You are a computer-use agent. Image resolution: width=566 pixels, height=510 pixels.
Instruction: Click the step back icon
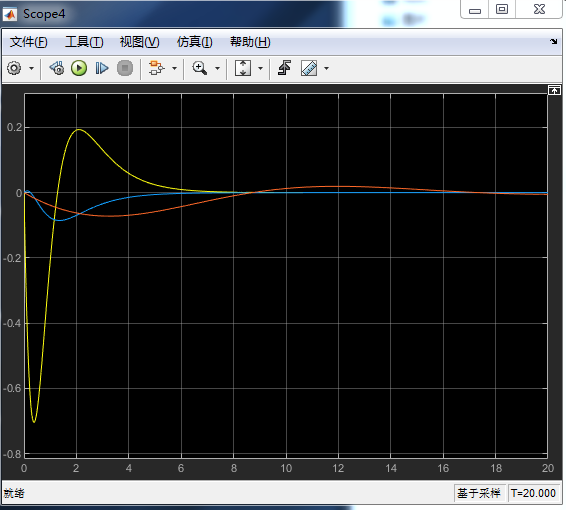coord(57,68)
